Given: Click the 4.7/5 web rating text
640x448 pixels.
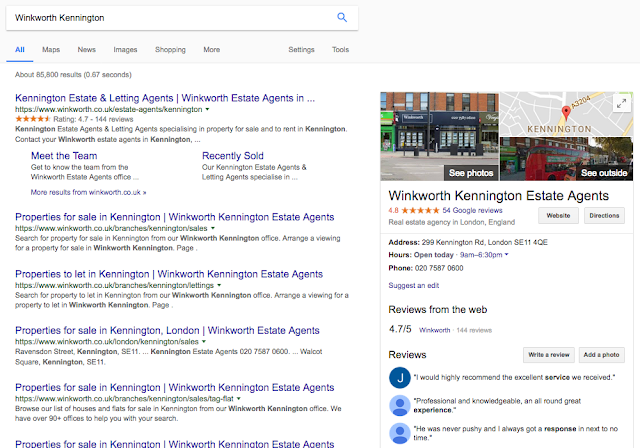Looking at the screenshot, I should pos(400,329).
